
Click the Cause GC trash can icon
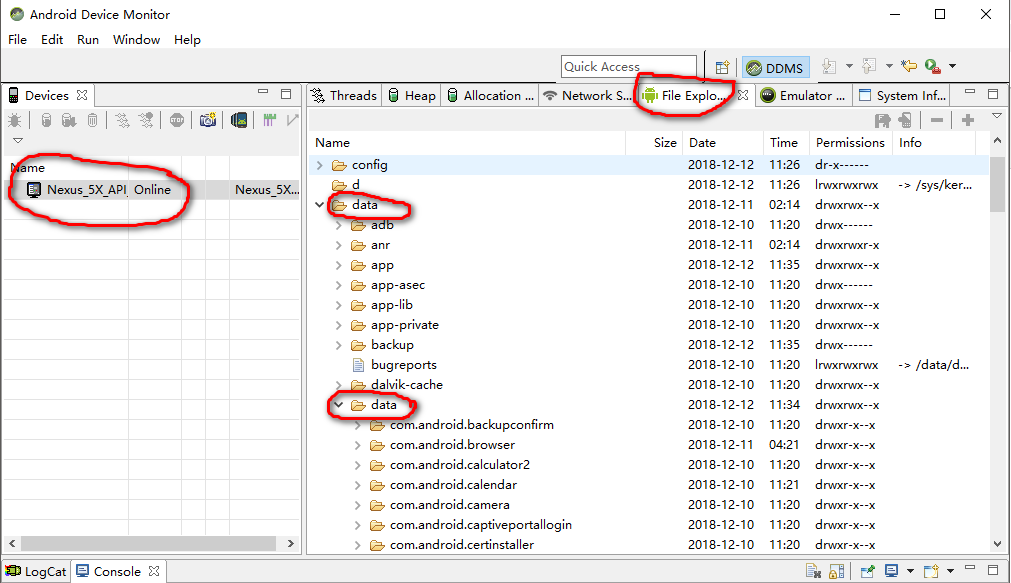[x=93, y=120]
